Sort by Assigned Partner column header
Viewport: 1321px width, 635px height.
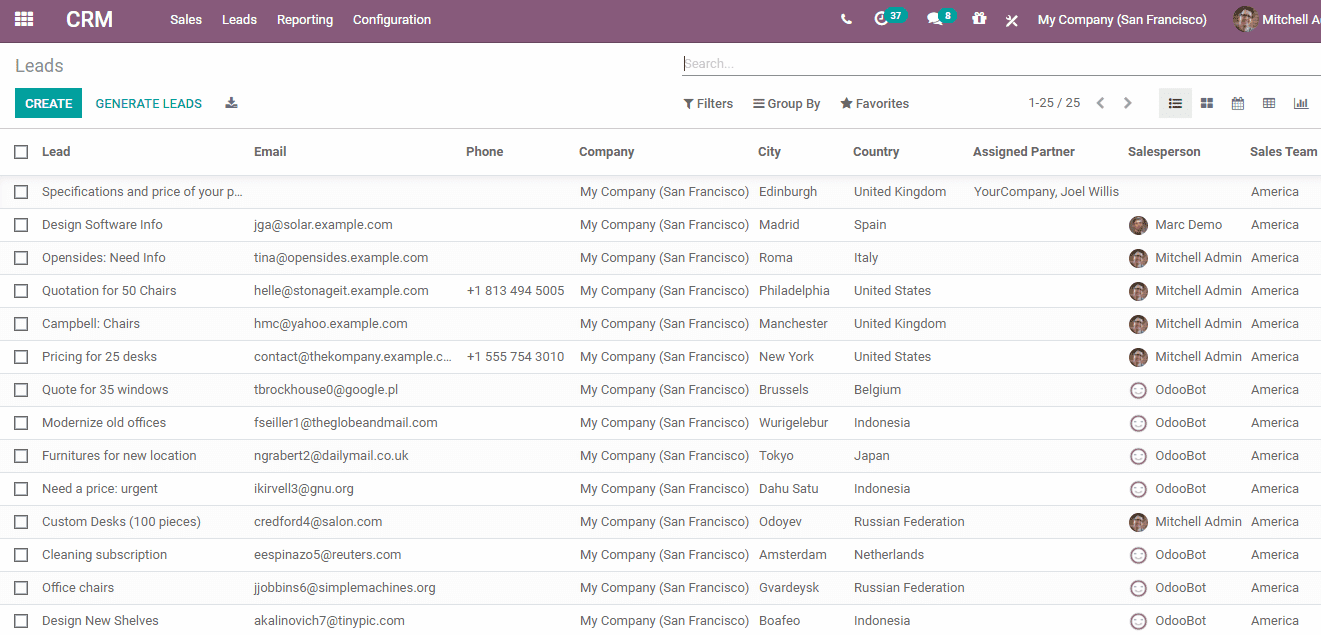coord(1024,152)
